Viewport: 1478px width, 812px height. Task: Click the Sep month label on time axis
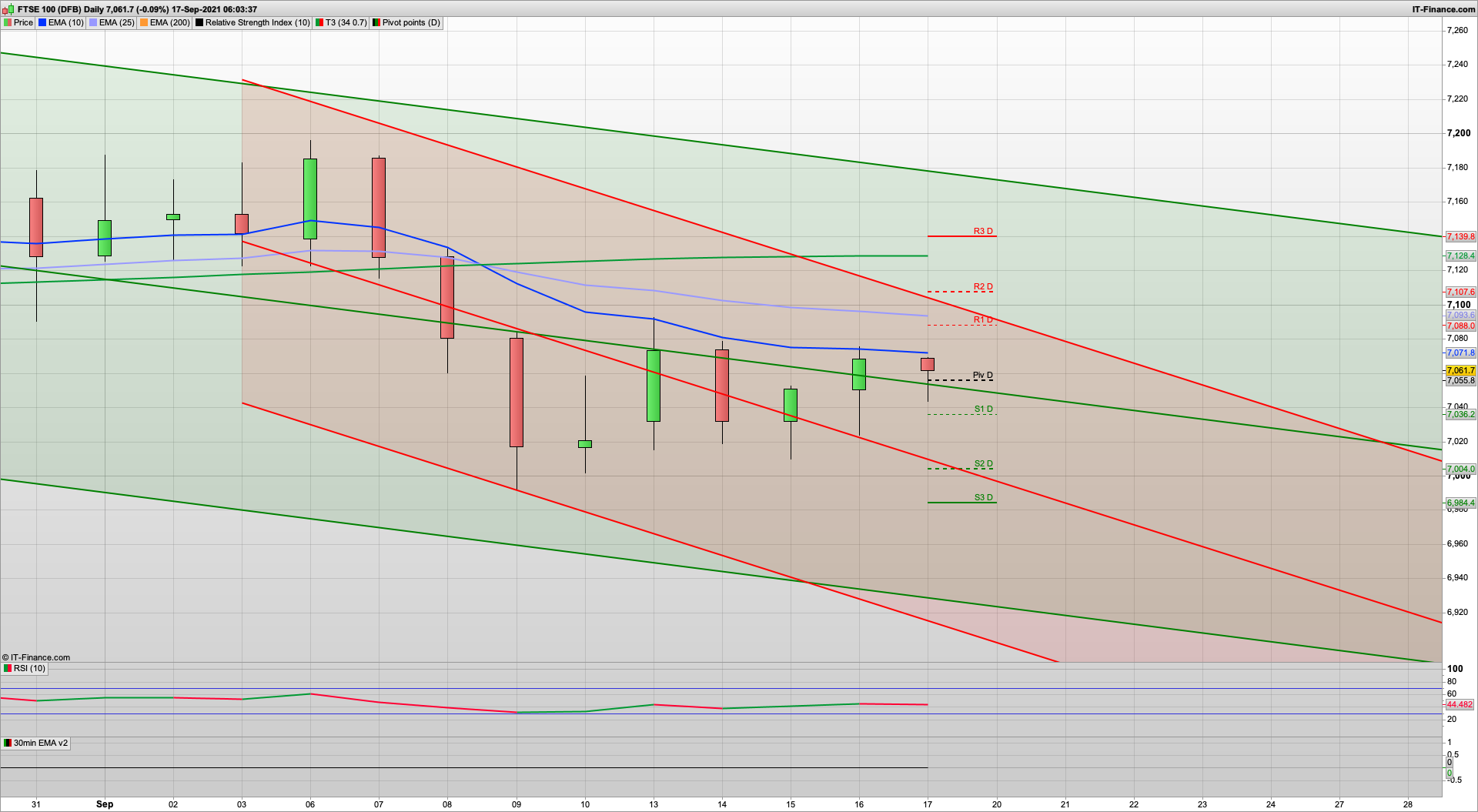(x=105, y=804)
